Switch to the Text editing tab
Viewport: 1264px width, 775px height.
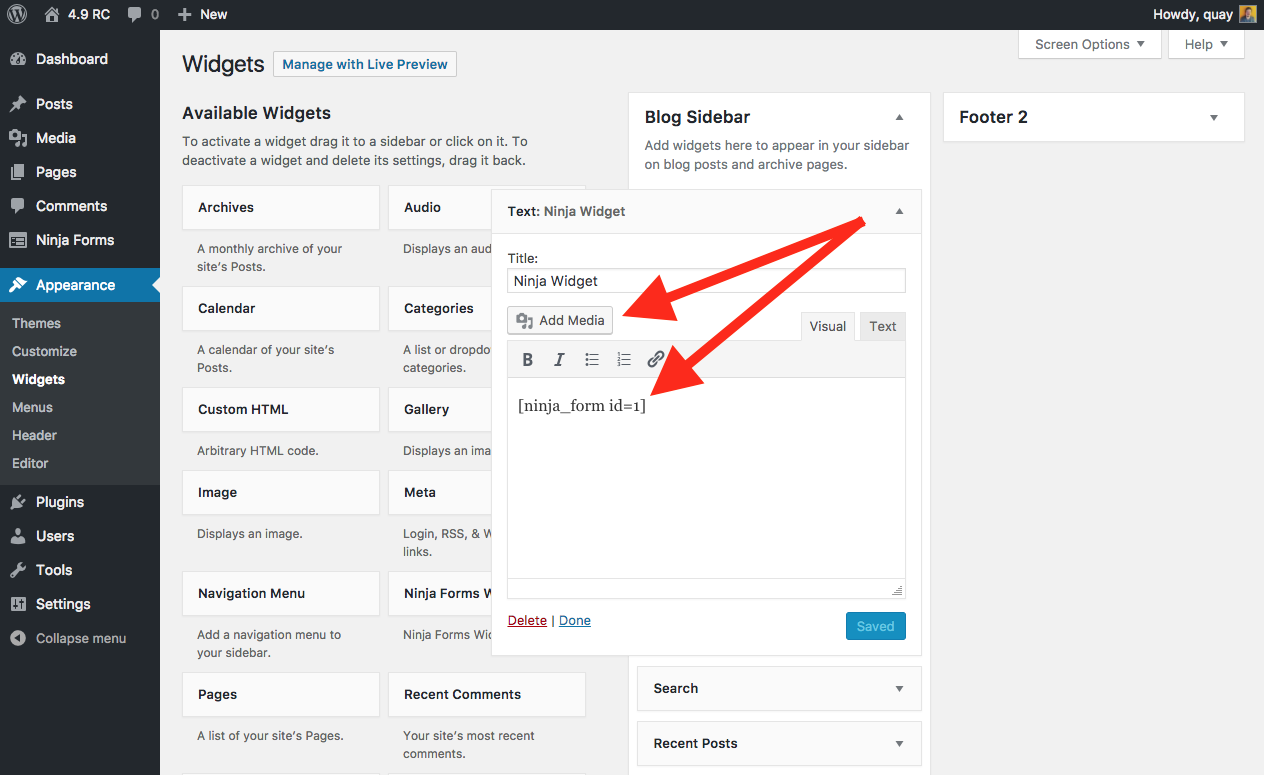(x=882, y=326)
